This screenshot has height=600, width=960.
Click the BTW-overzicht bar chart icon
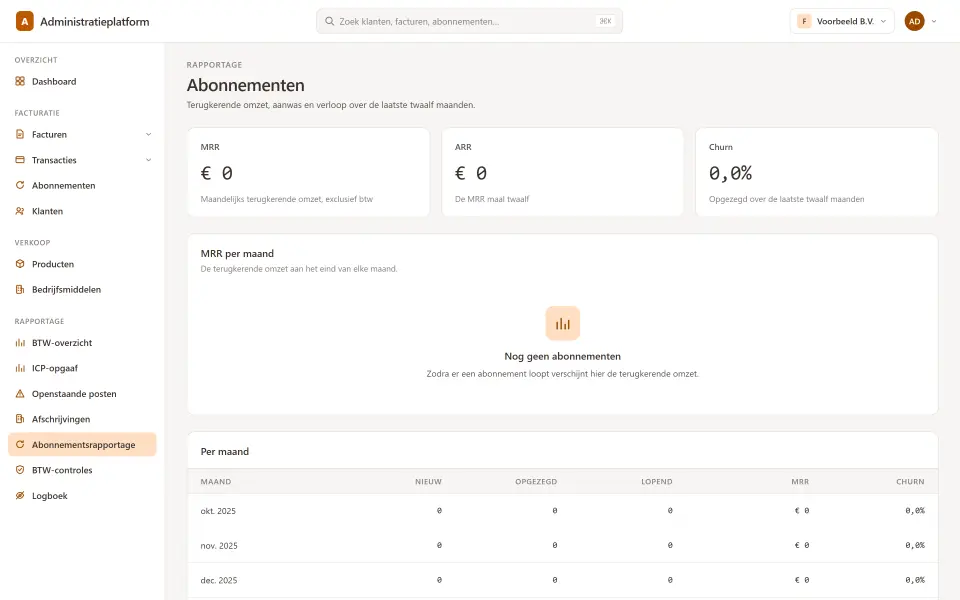pyautogui.click(x=20, y=343)
